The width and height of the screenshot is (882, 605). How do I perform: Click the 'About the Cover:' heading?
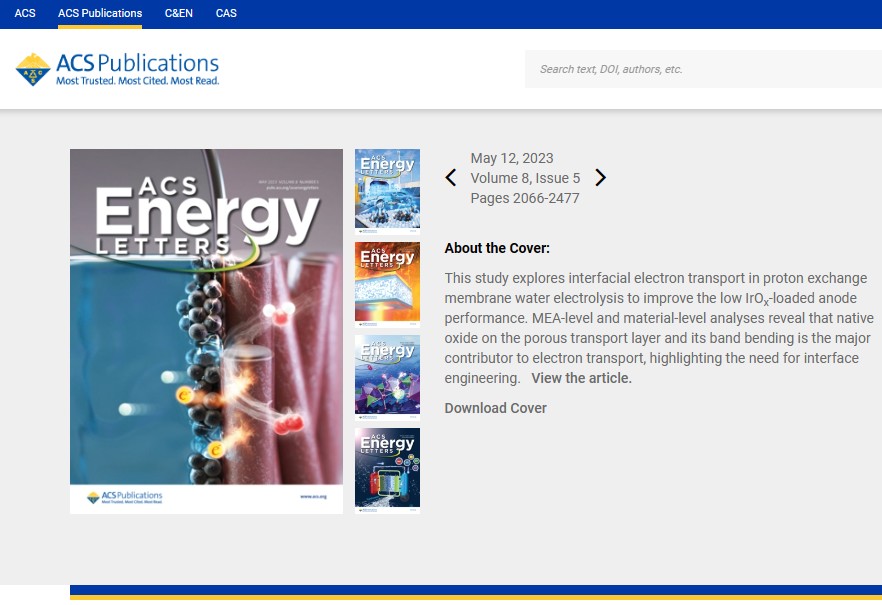(x=497, y=248)
